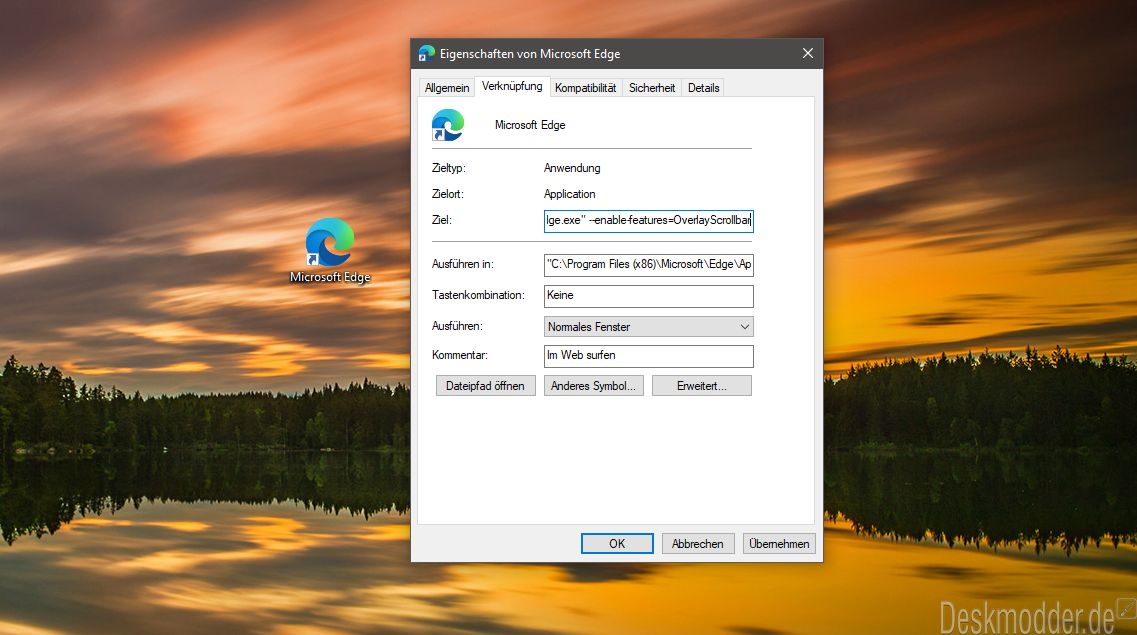Select the Microsoft Edge desktop shortcut icon
This screenshot has width=1137, height=635.
330,242
